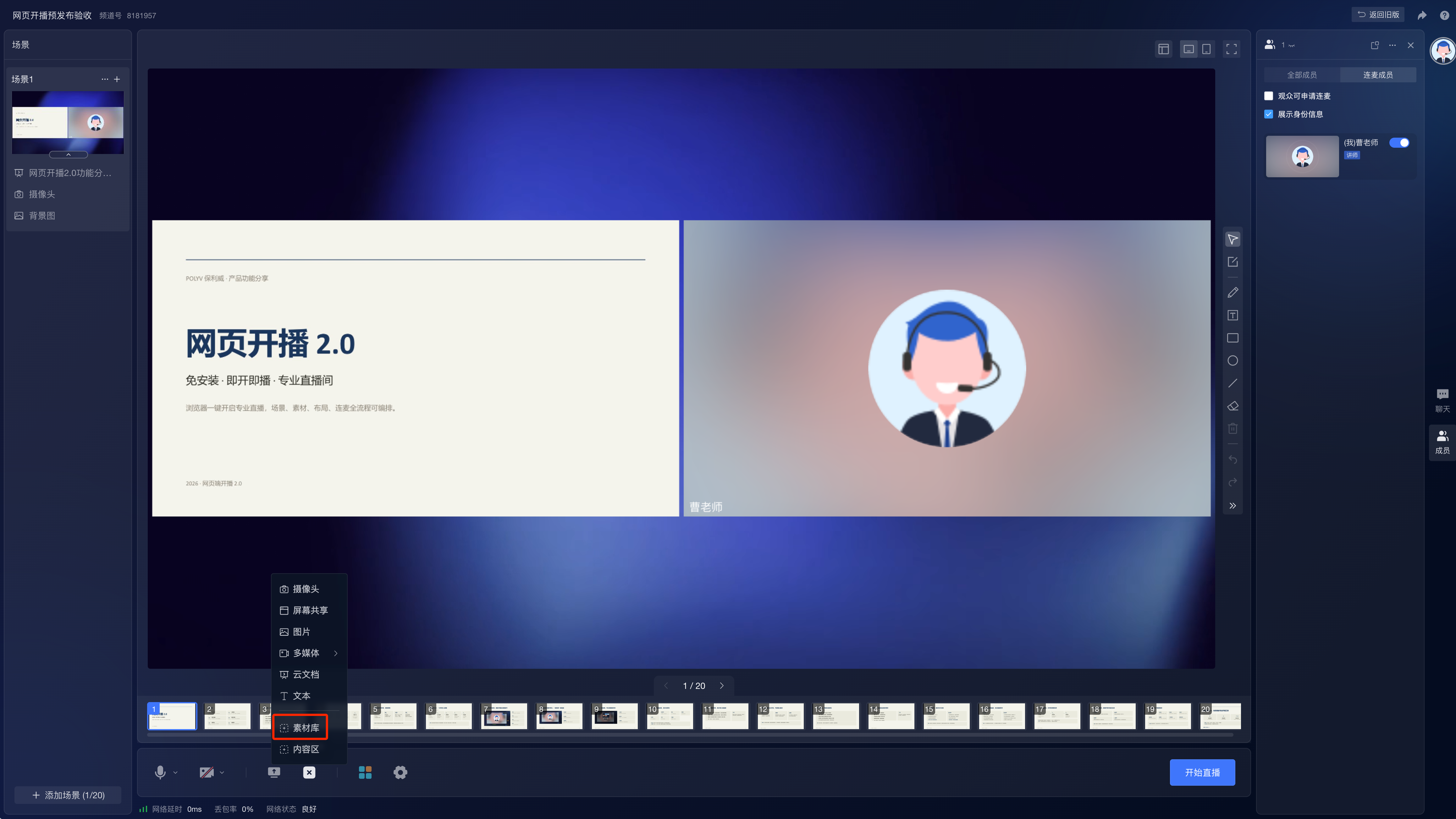The image size is (1456, 819).
Task: Switch to 全部成员 tab
Action: click(x=1302, y=74)
